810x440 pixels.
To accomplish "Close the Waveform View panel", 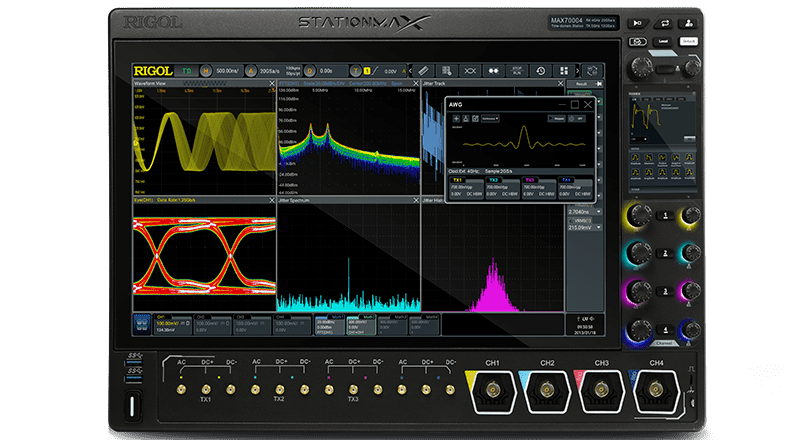I will (x=272, y=83).
